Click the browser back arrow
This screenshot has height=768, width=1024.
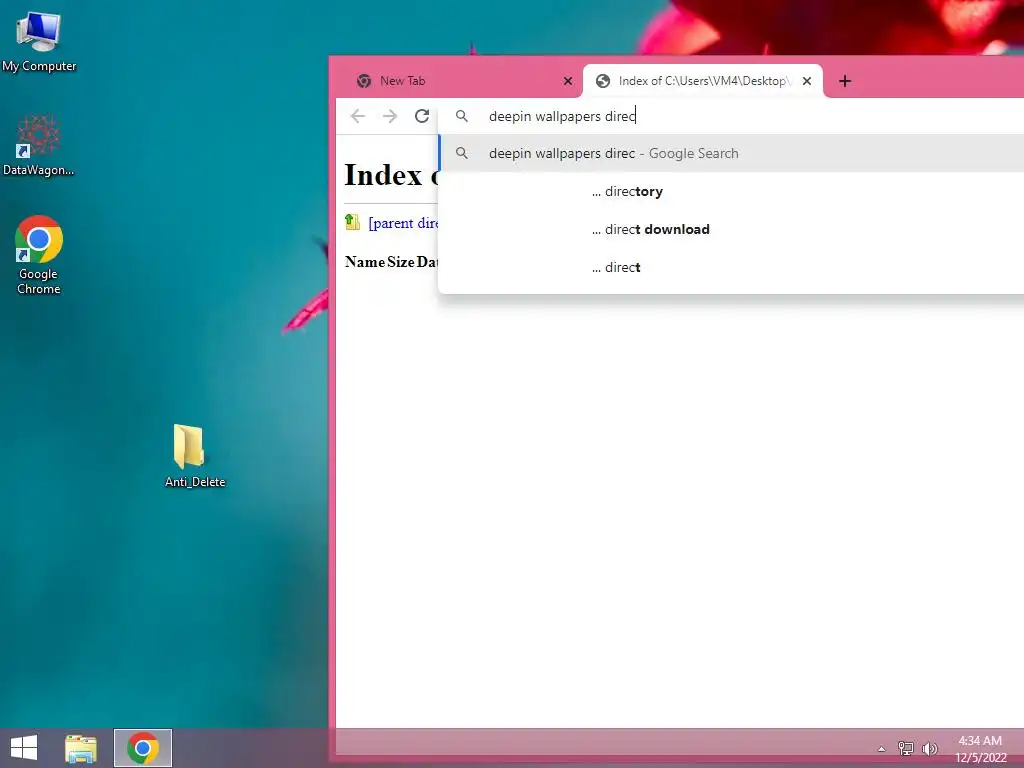tap(358, 116)
